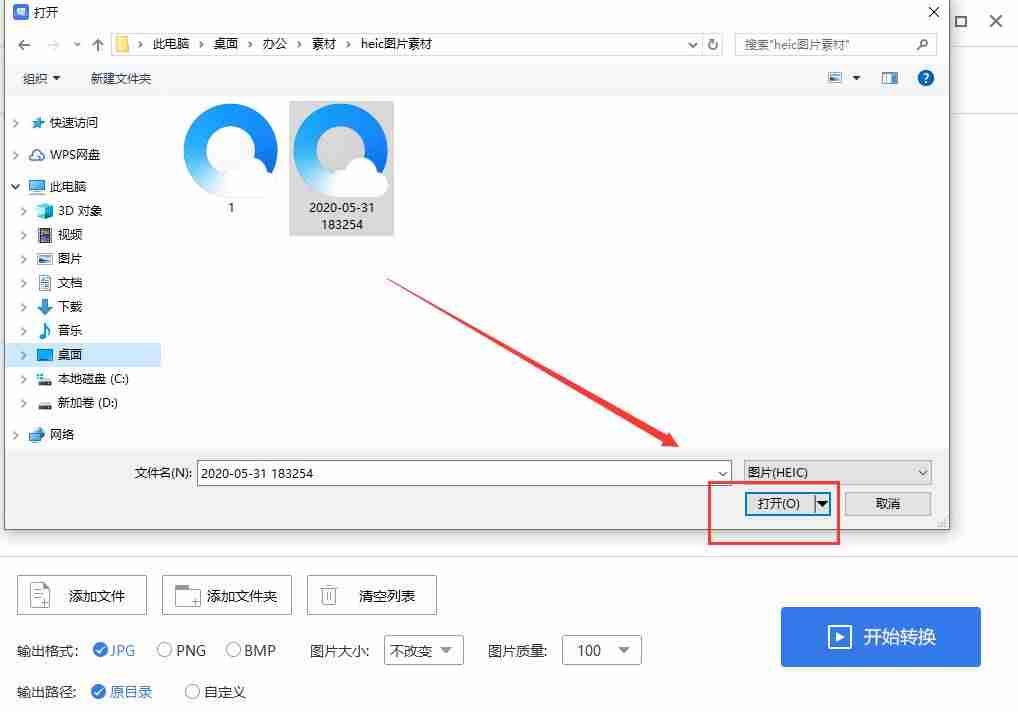1018x712 pixels.
Task: Select 原目录 output path
Action: pyautogui.click(x=121, y=692)
